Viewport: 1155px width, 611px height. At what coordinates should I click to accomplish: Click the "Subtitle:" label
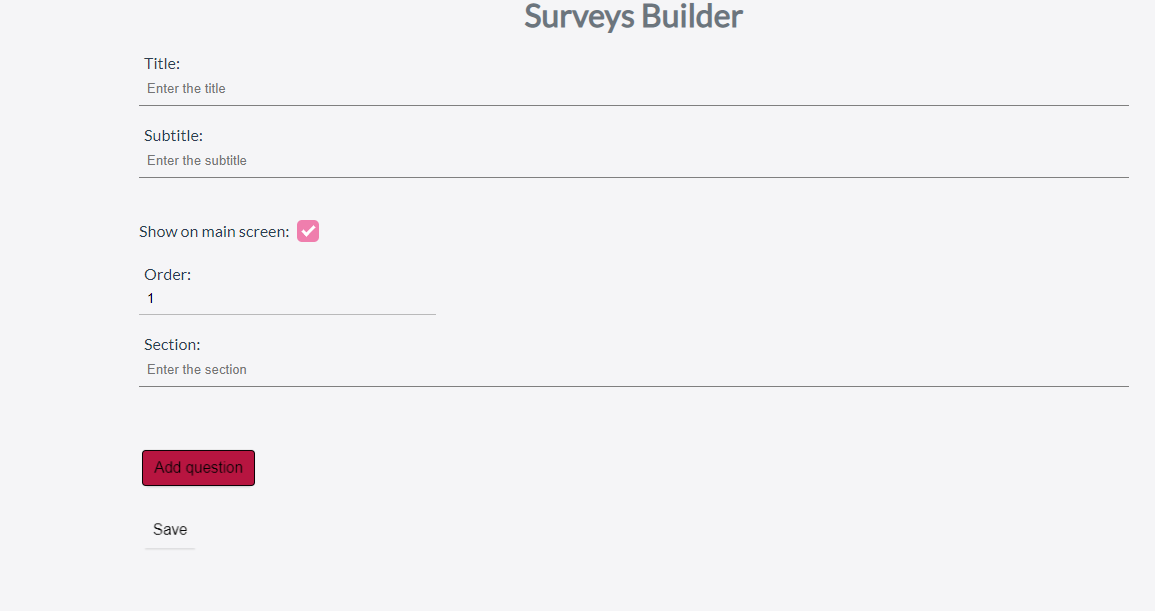(x=173, y=136)
